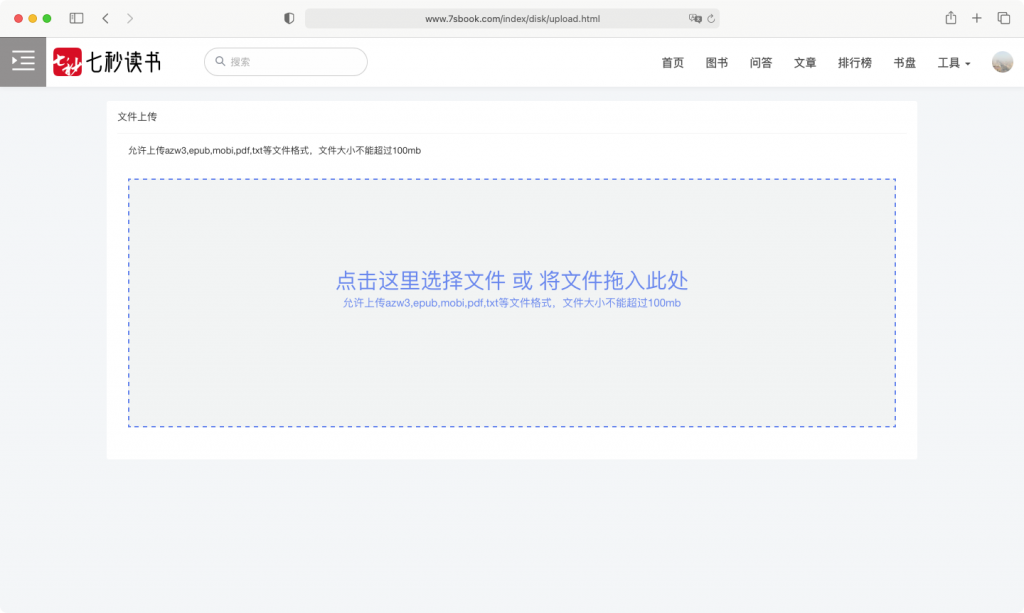Click the black format-limit note under the heading
1024x613 pixels.
pyautogui.click(x=274, y=150)
